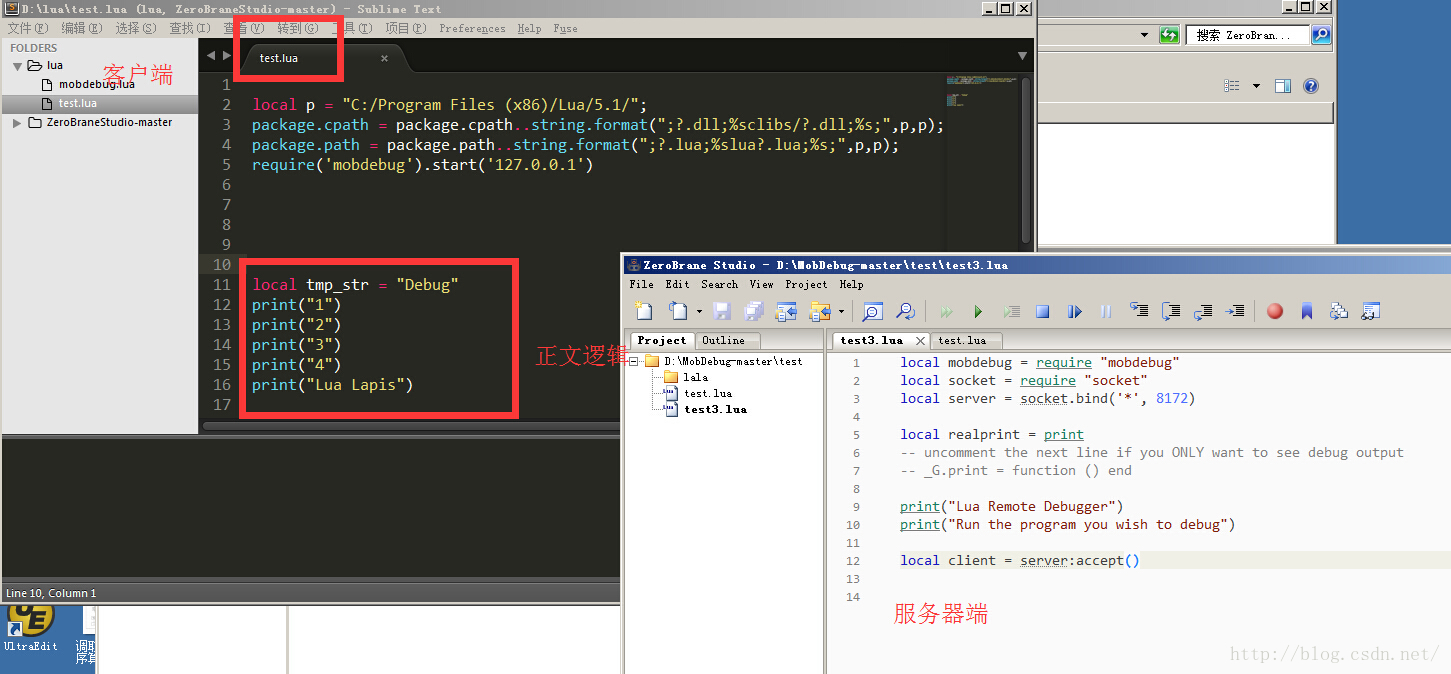Open Explorer address bar dropdown arrow
The width and height of the screenshot is (1451, 674).
1146,35
